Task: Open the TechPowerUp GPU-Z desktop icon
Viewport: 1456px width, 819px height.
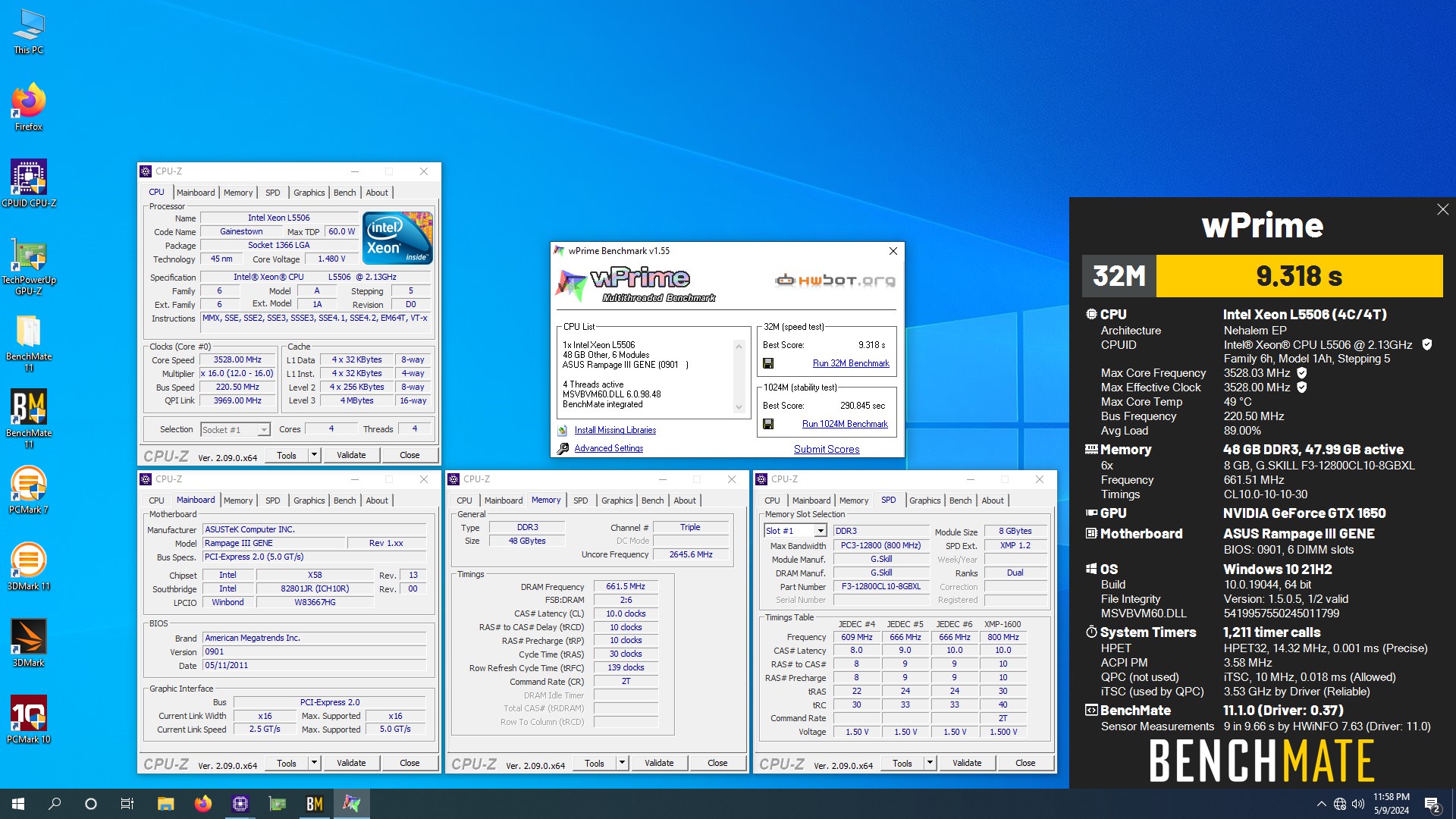Action: (29, 265)
